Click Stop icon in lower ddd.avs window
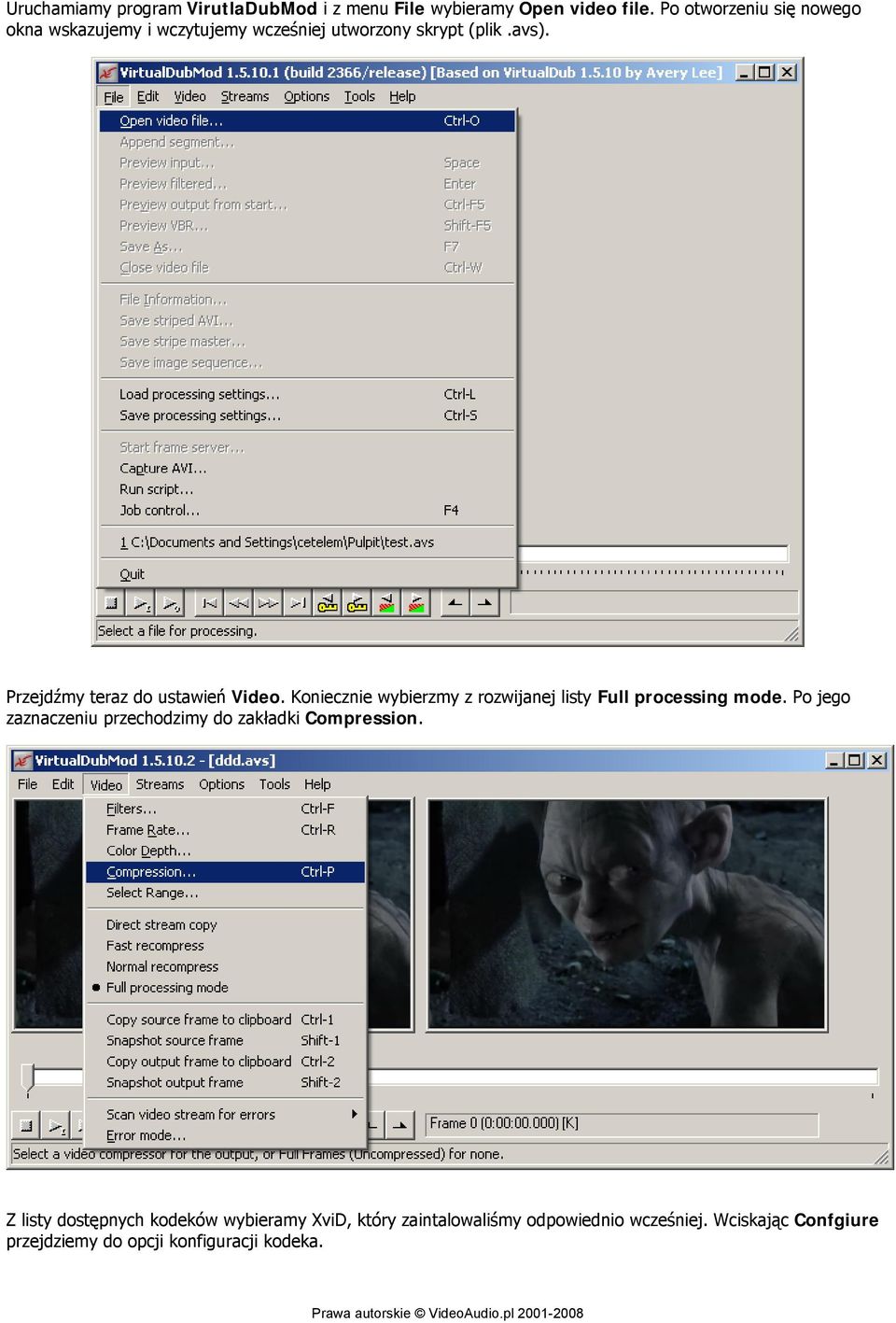 tap(27, 1125)
